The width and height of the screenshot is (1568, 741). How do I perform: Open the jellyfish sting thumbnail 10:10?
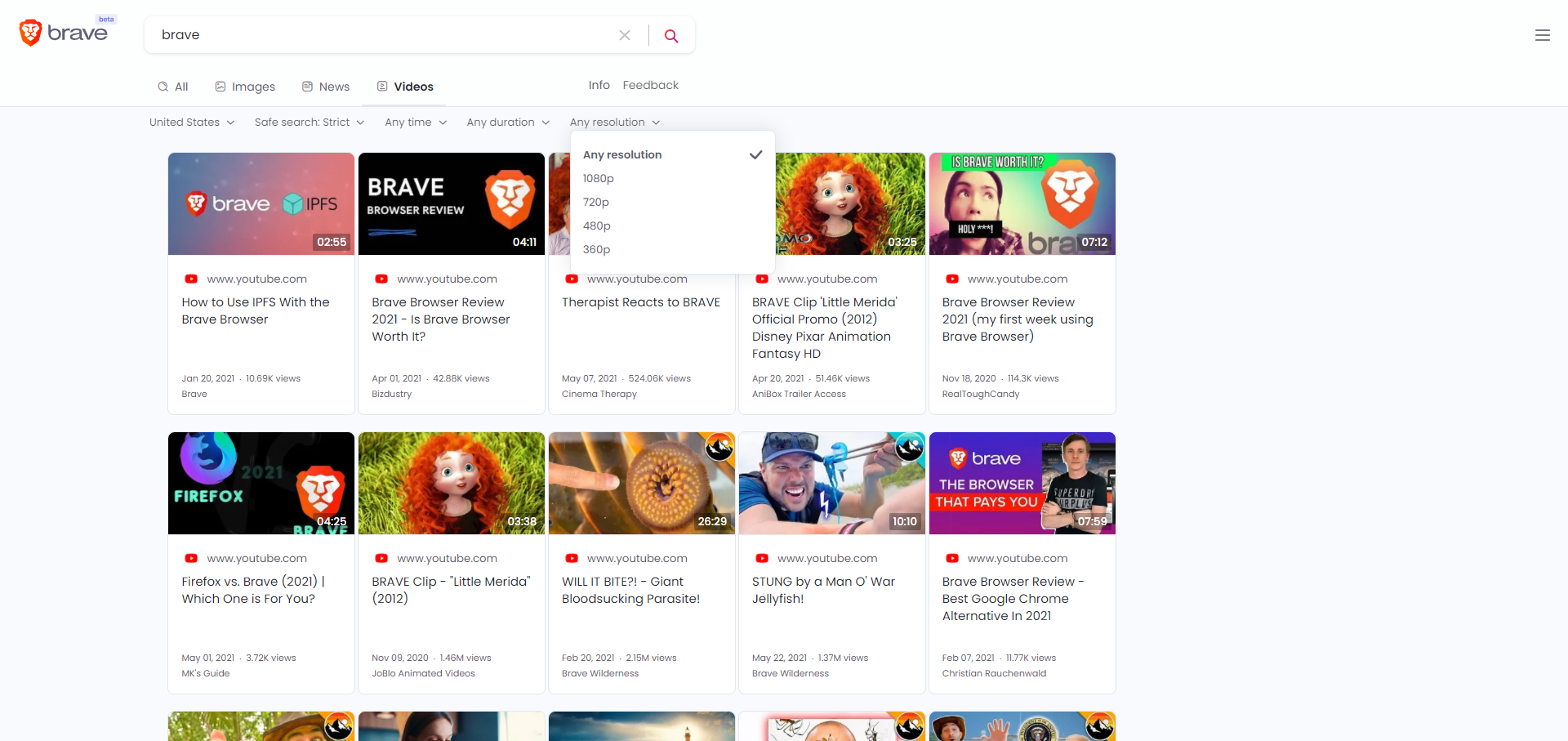832,483
